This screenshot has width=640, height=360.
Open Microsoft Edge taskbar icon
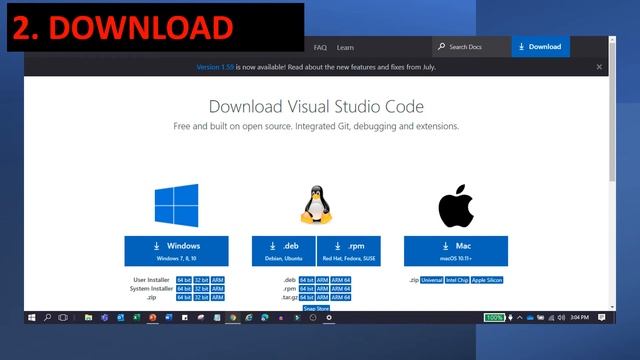pyautogui.click(x=264, y=318)
